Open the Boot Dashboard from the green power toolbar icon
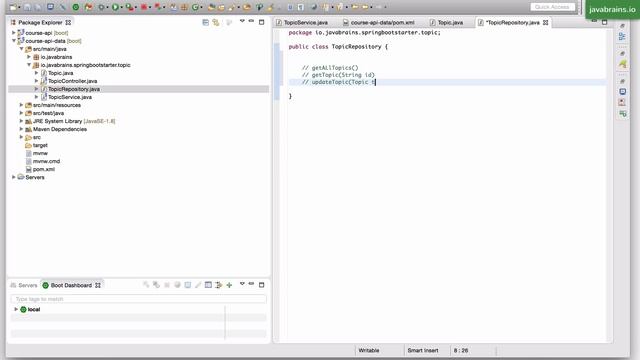The image size is (640, 360). tap(76, 7)
